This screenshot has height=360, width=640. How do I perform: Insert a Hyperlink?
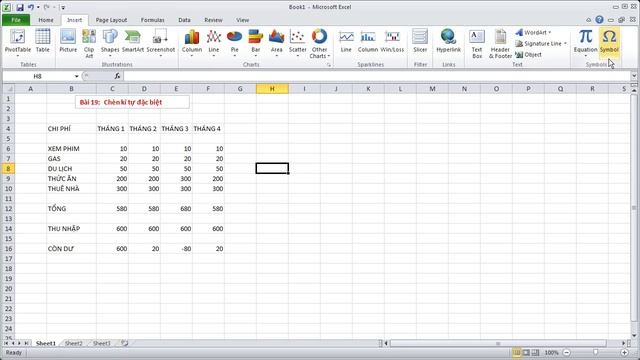click(448, 41)
